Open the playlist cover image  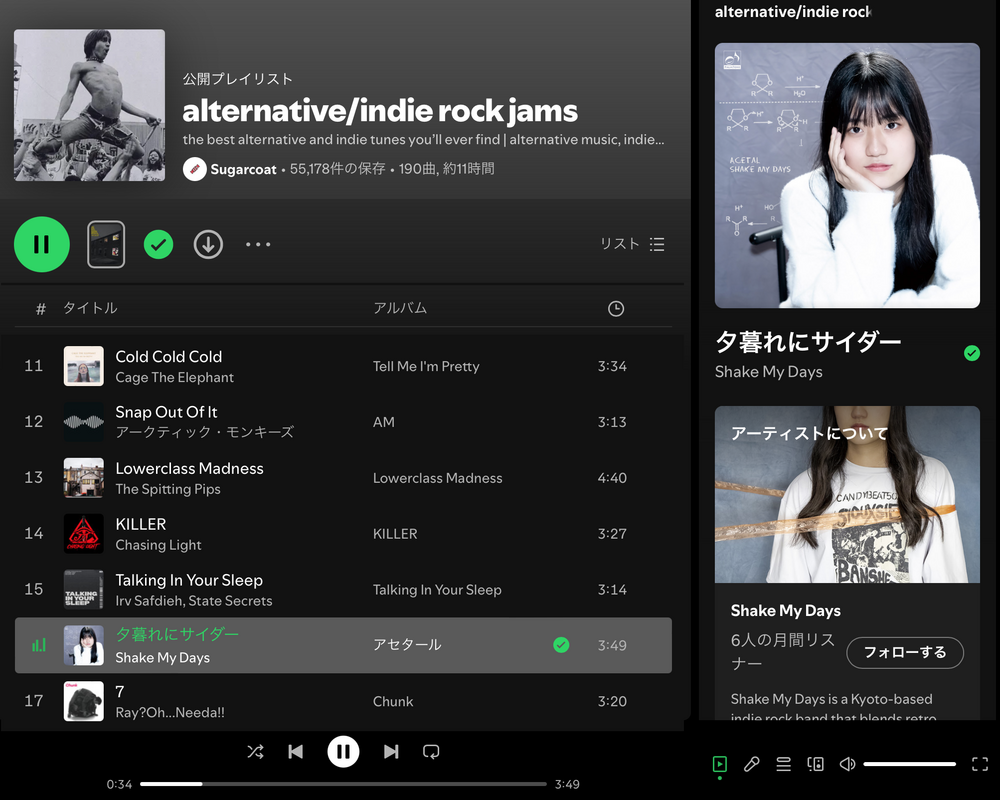(89, 105)
